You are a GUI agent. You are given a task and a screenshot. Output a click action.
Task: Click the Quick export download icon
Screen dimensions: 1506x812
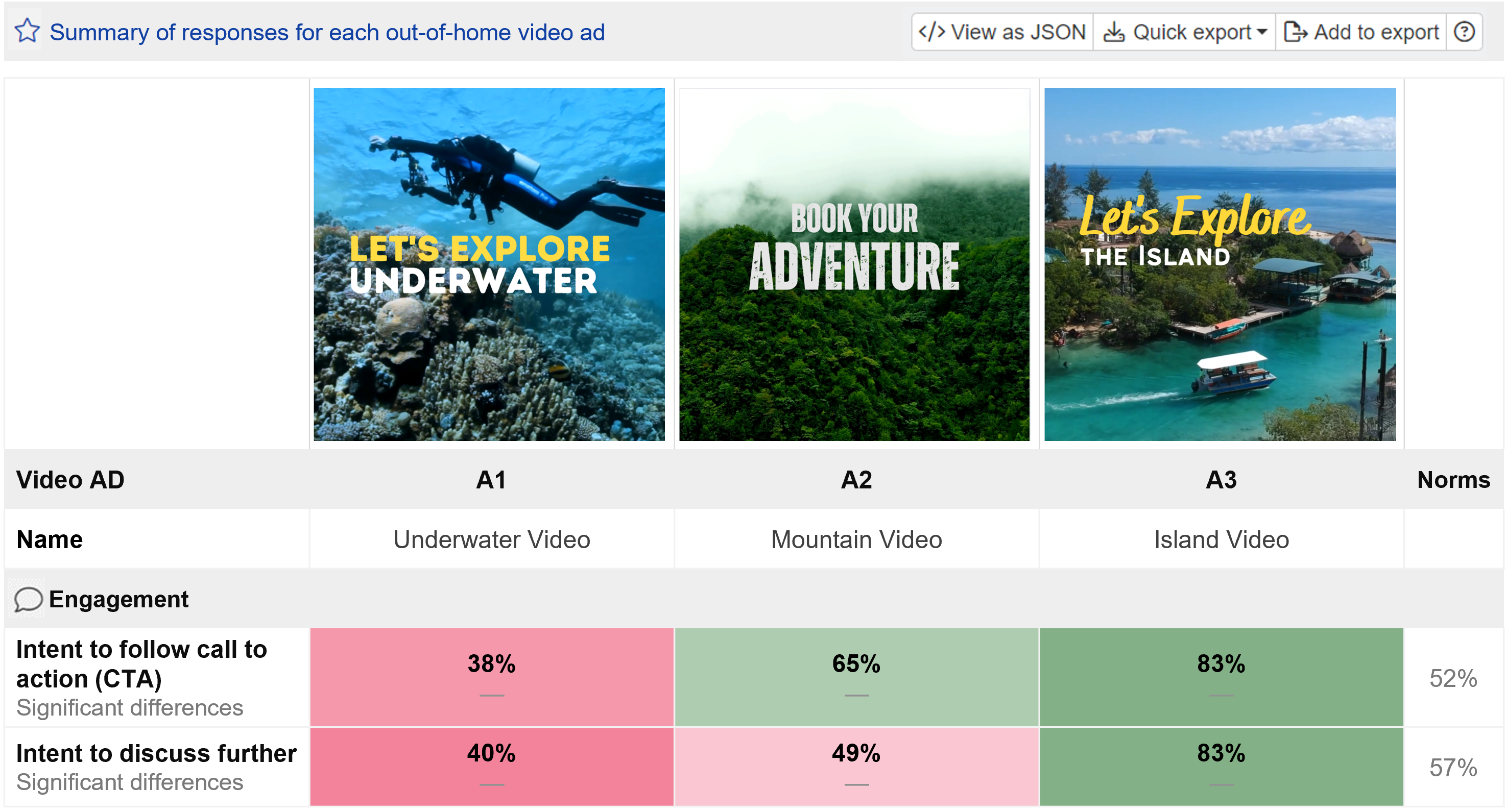coord(1113,32)
